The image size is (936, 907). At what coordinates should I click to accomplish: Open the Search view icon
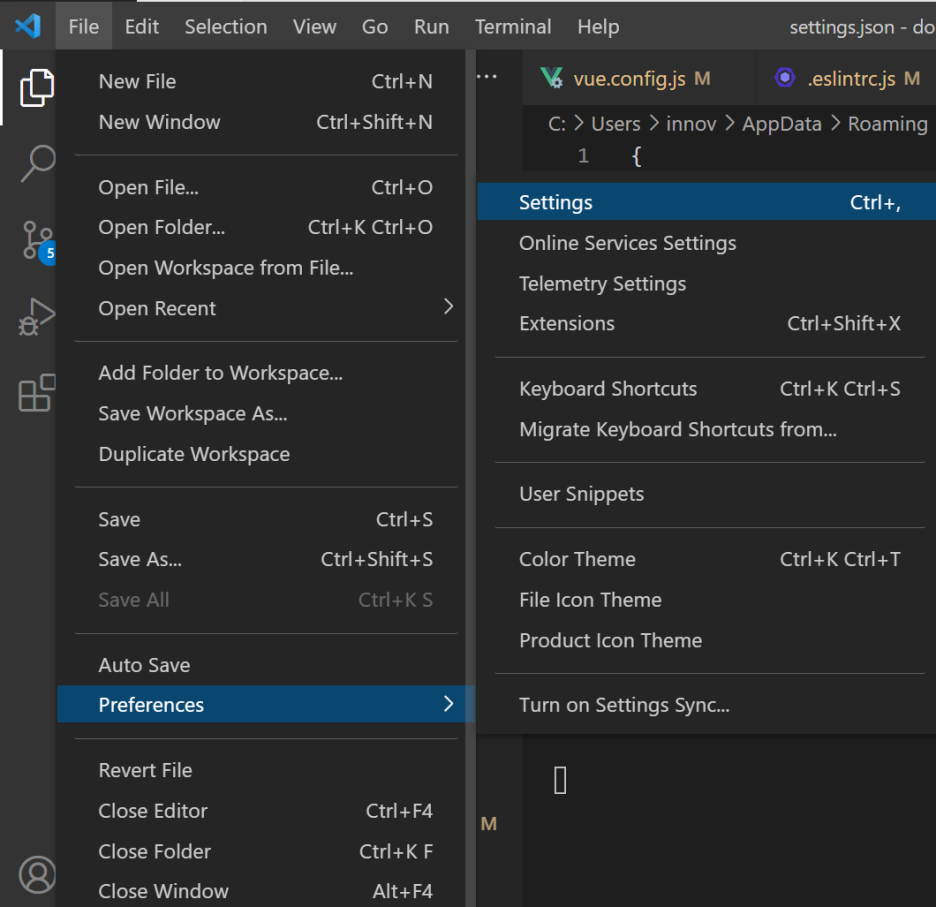37,163
